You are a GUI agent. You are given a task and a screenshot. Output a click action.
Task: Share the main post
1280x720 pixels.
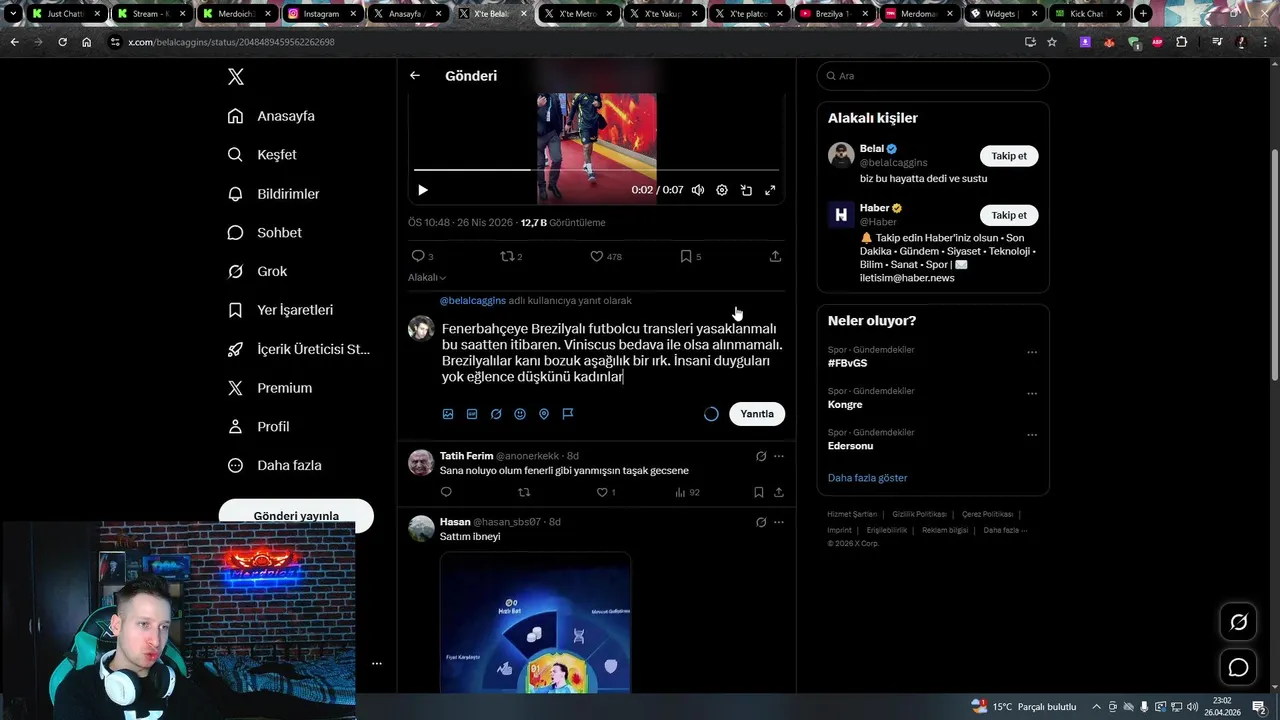(775, 256)
